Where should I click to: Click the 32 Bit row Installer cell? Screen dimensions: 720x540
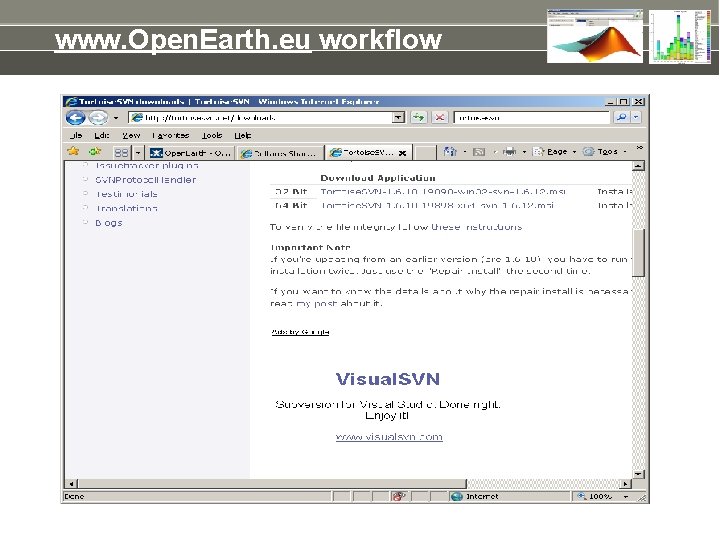[x=614, y=191]
